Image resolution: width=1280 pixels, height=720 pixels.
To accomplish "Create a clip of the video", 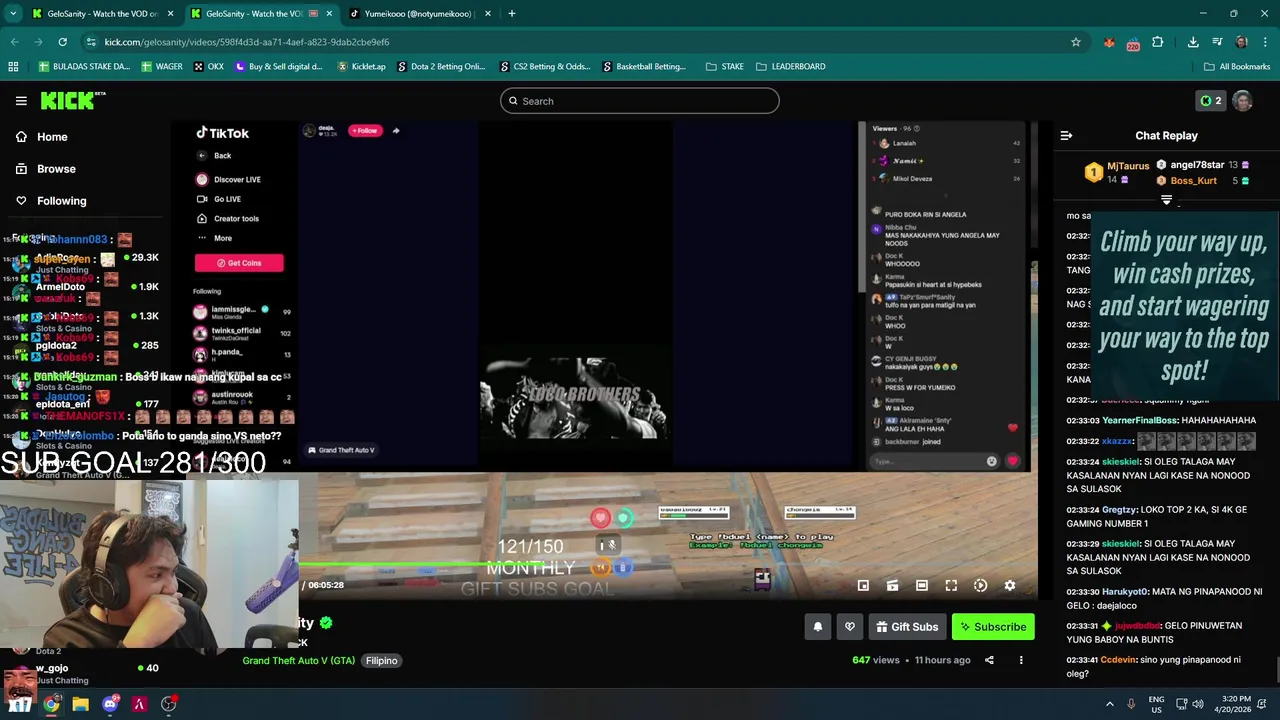I will pyautogui.click(x=892, y=586).
